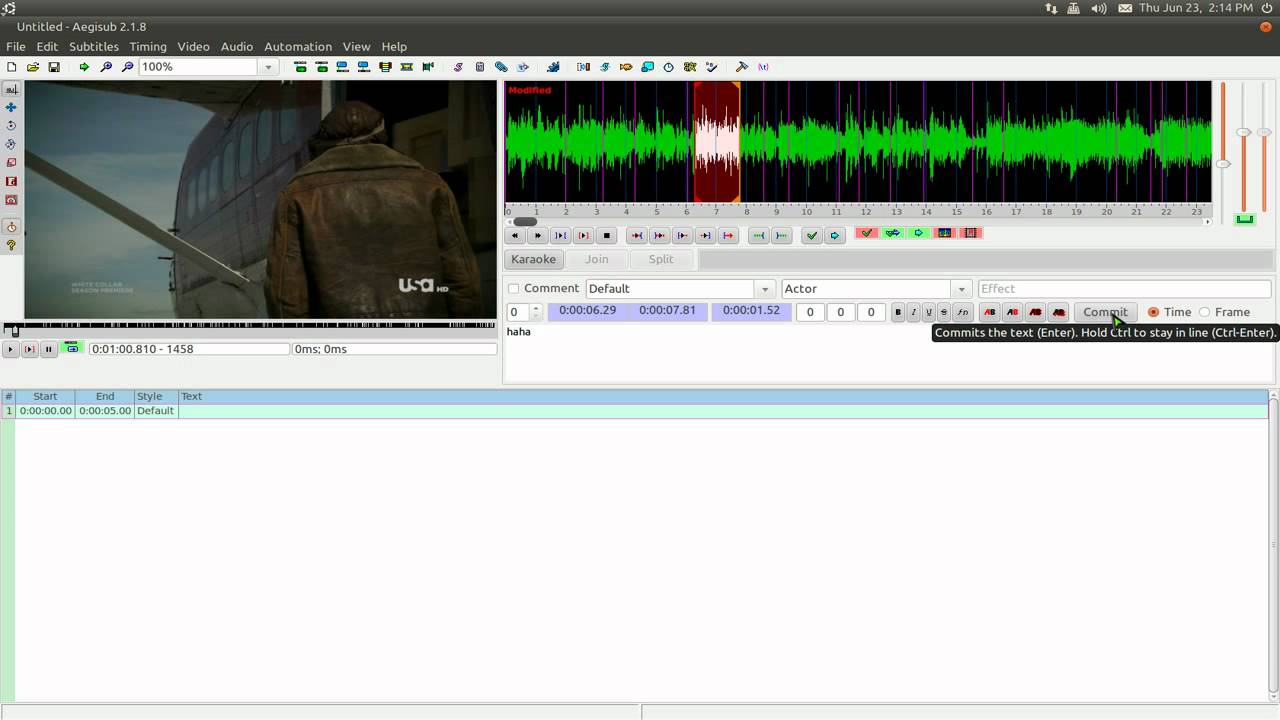Screen dimensions: 1280x720
Task: Stop audio playback
Action: 606,236
